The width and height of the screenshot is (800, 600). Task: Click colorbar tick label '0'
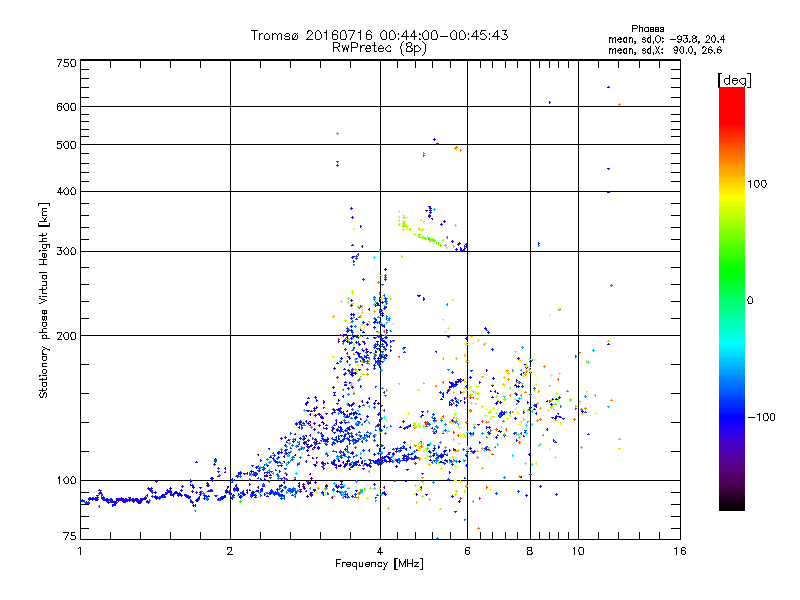(x=750, y=300)
